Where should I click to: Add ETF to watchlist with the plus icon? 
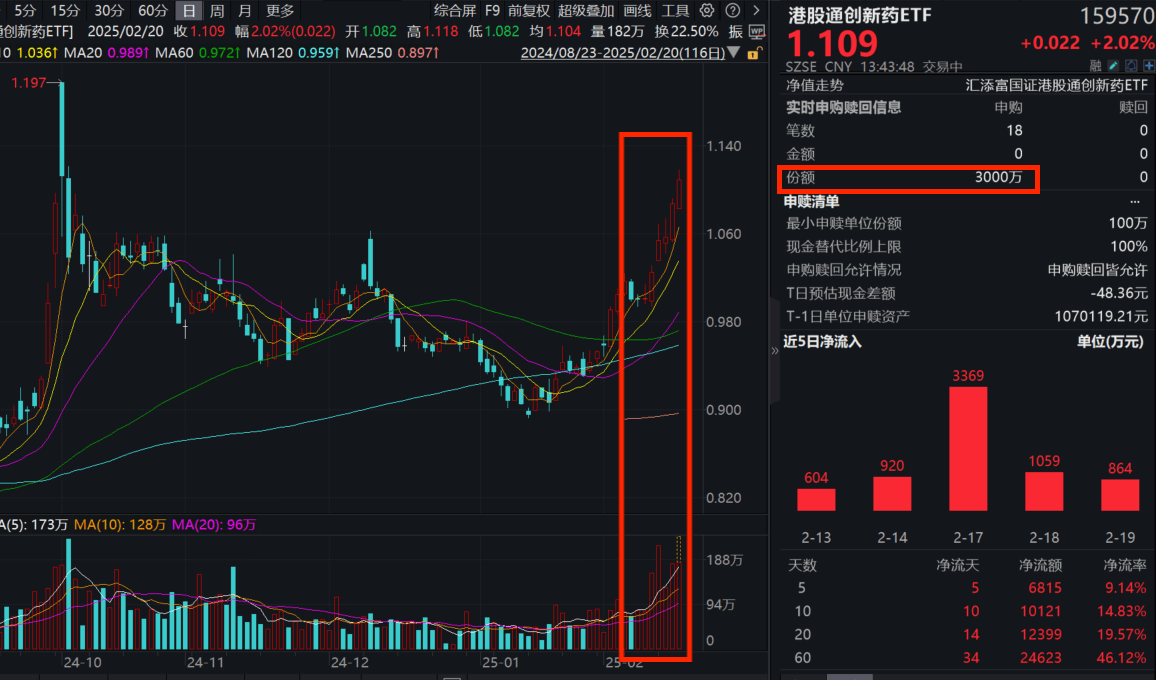[x=1147, y=65]
